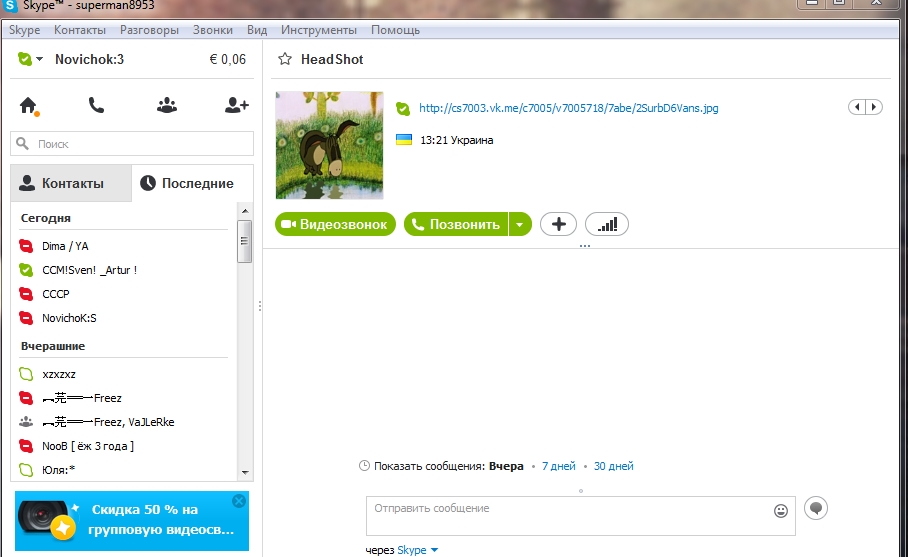
Task: Open the Звонки menu
Action: tap(213, 30)
